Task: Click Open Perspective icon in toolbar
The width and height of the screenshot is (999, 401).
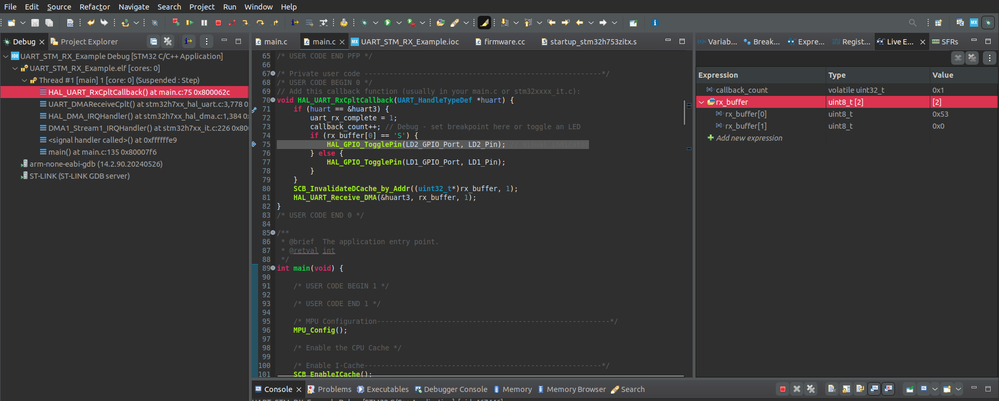Action: pyautogui.click(x=938, y=22)
